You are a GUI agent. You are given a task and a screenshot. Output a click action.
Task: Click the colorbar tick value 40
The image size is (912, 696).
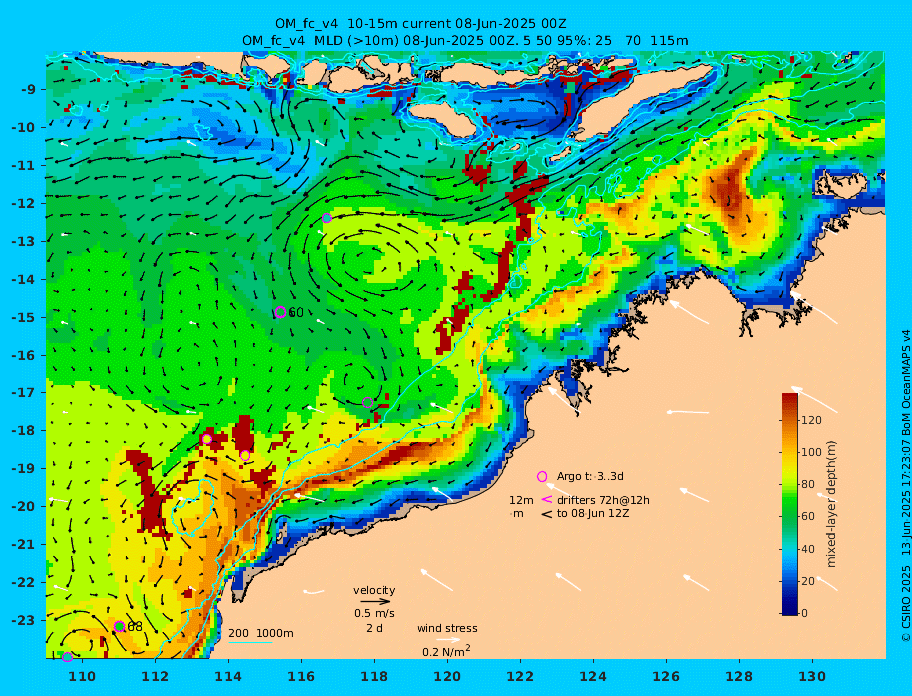click(x=808, y=549)
